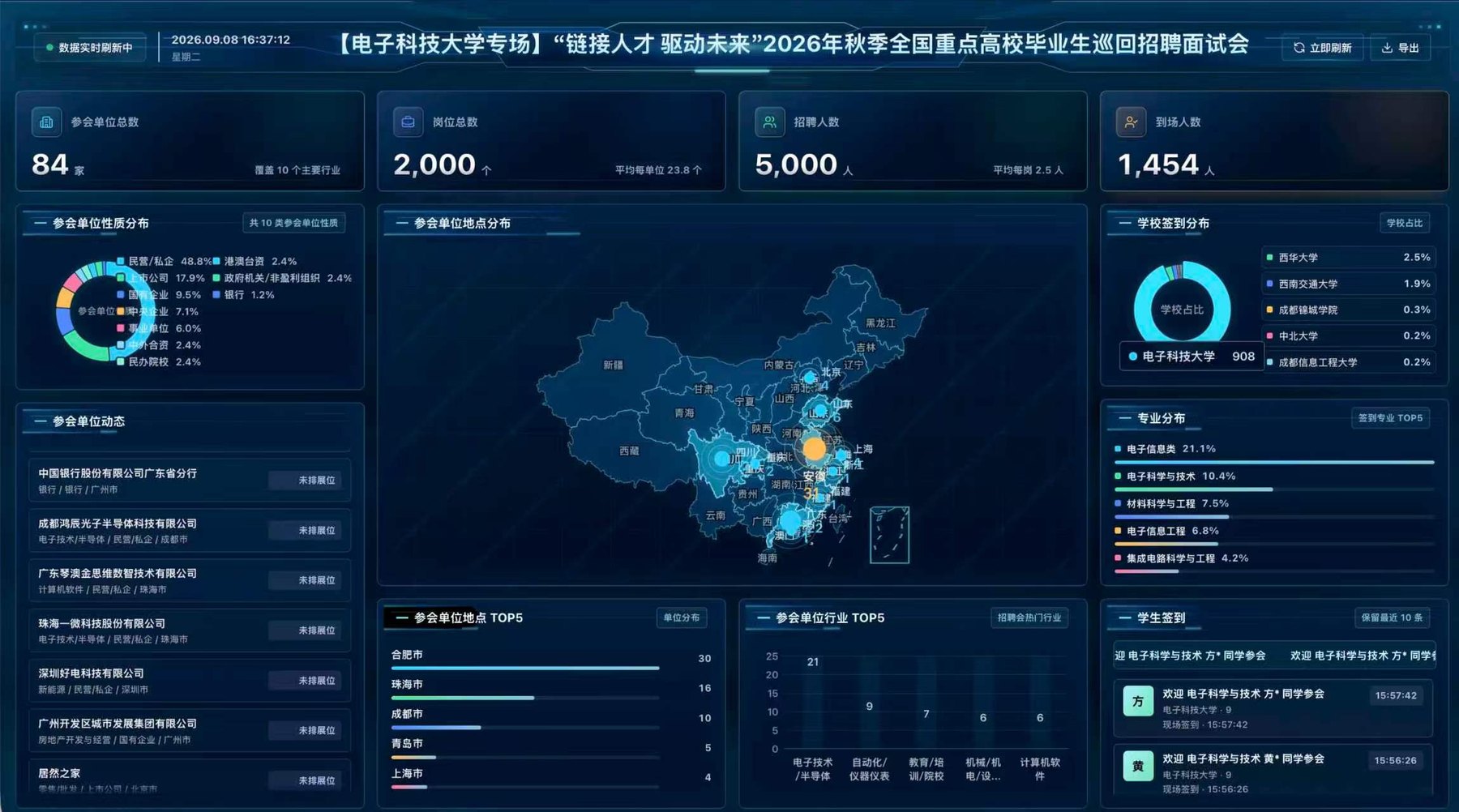Select the 签到专业 TOP5 tag
This screenshot has height=812, width=1459.
point(1390,418)
